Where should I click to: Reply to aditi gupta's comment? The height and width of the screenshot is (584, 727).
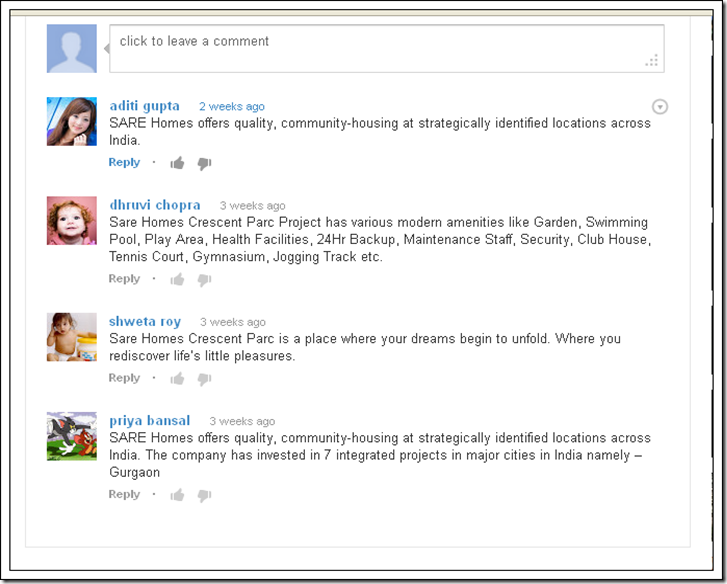124,163
